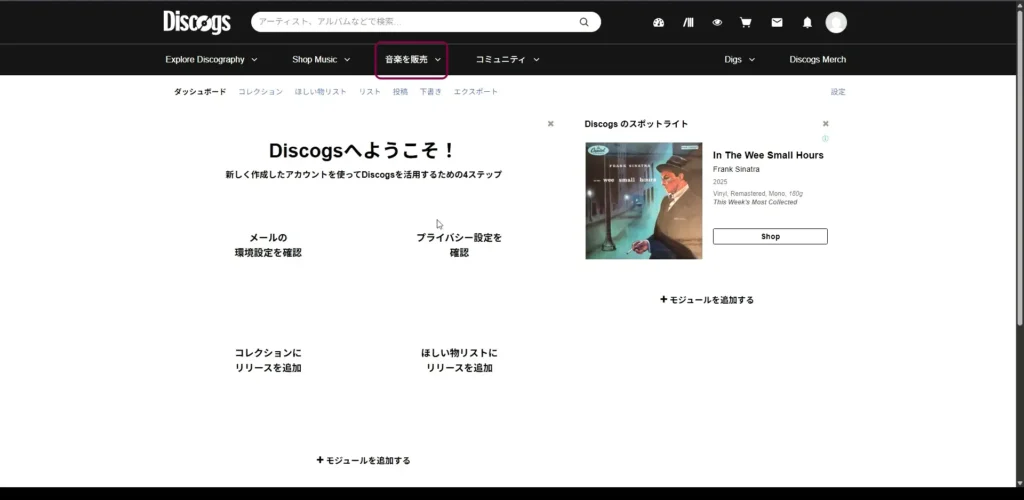Open the notifications bell icon
Screen dimensions: 1024x500
coord(807,22)
